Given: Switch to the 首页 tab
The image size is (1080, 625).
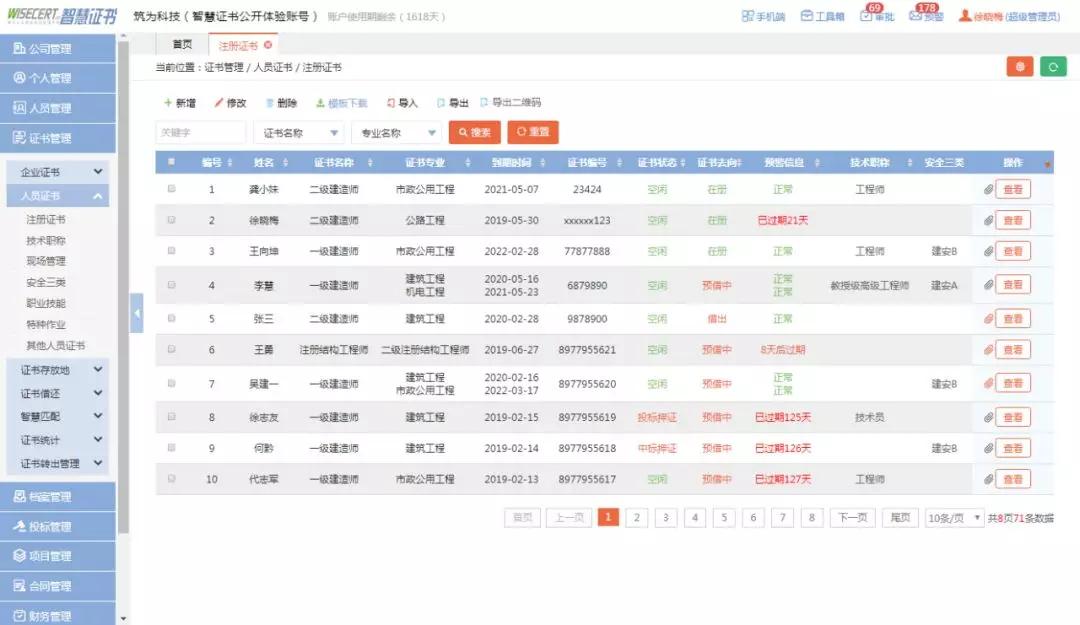Looking at the screenshot, I should pos(182,45).
